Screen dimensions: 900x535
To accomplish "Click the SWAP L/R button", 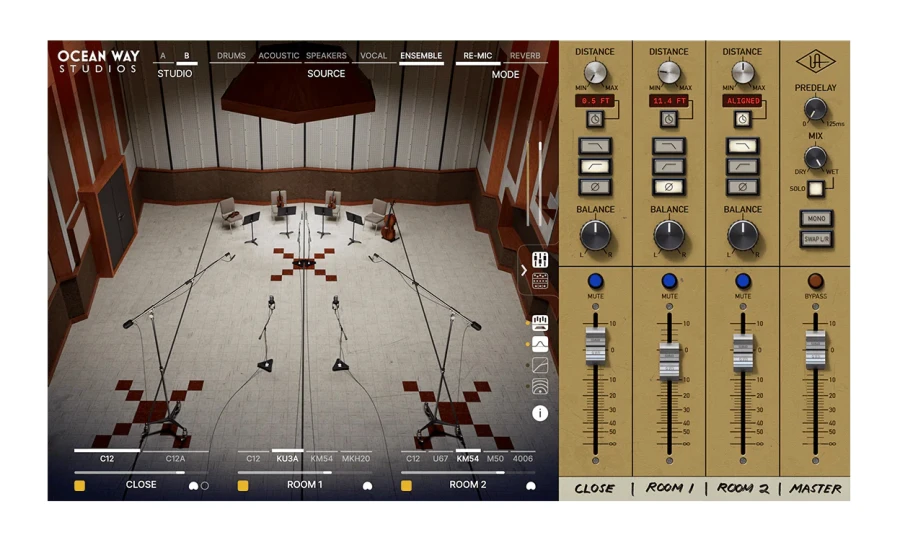I will coord(816,239).
